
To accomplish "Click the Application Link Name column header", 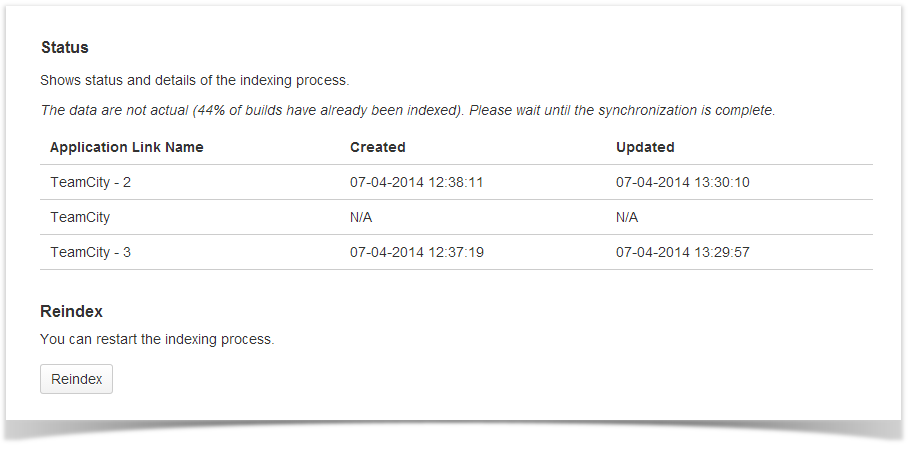I will pyautogui.click(x=126, y=147).
